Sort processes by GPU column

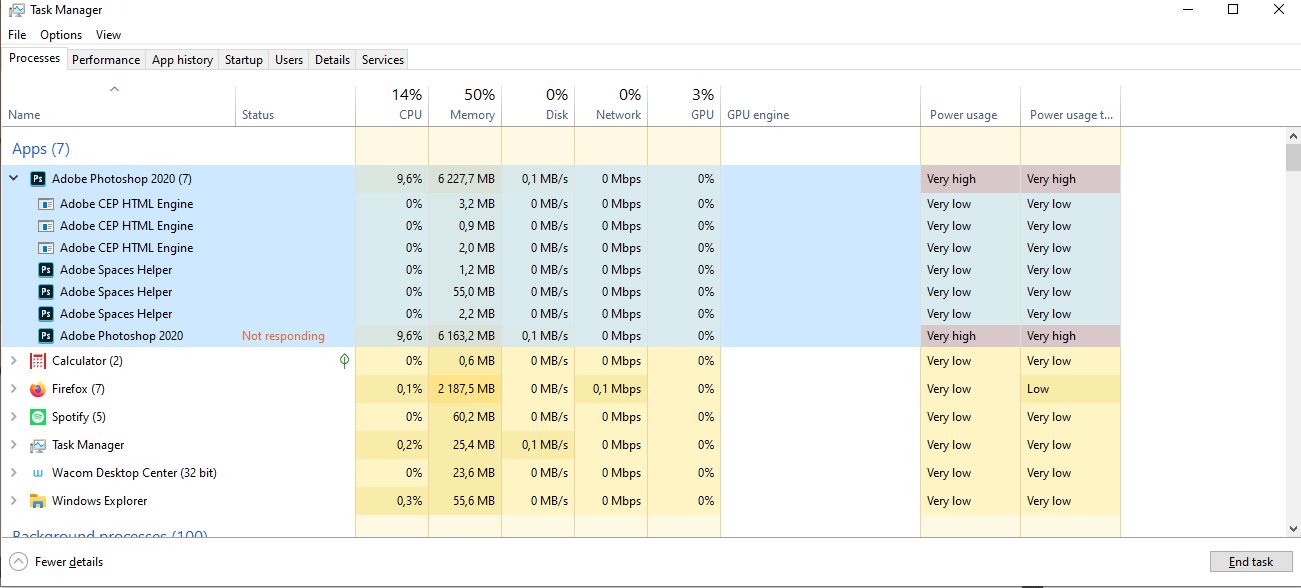click(x=684, y=105)
